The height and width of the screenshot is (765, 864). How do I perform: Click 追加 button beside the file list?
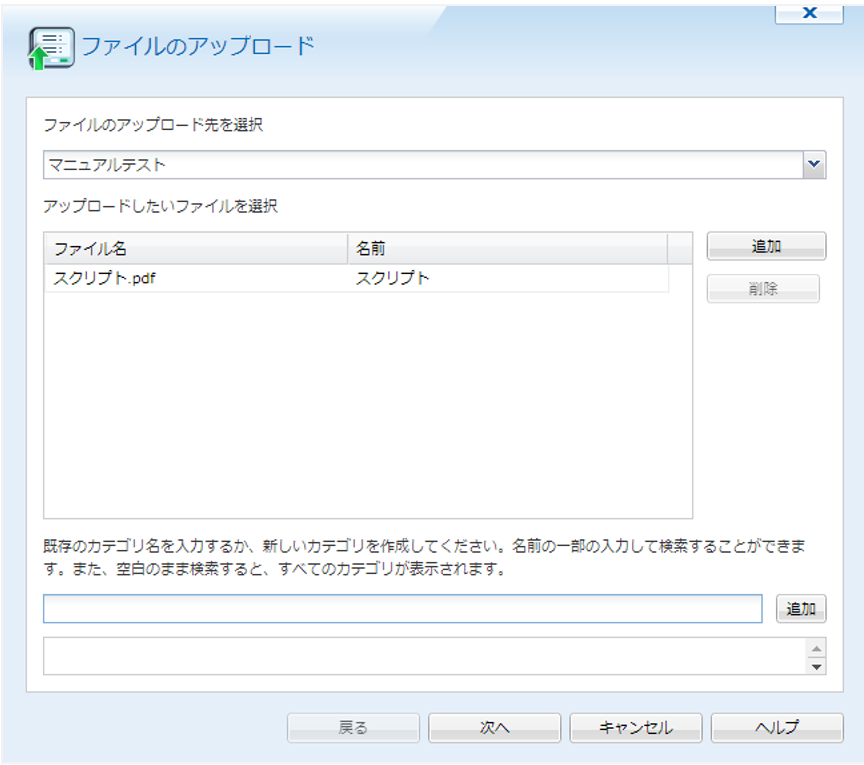coord(766,246)
